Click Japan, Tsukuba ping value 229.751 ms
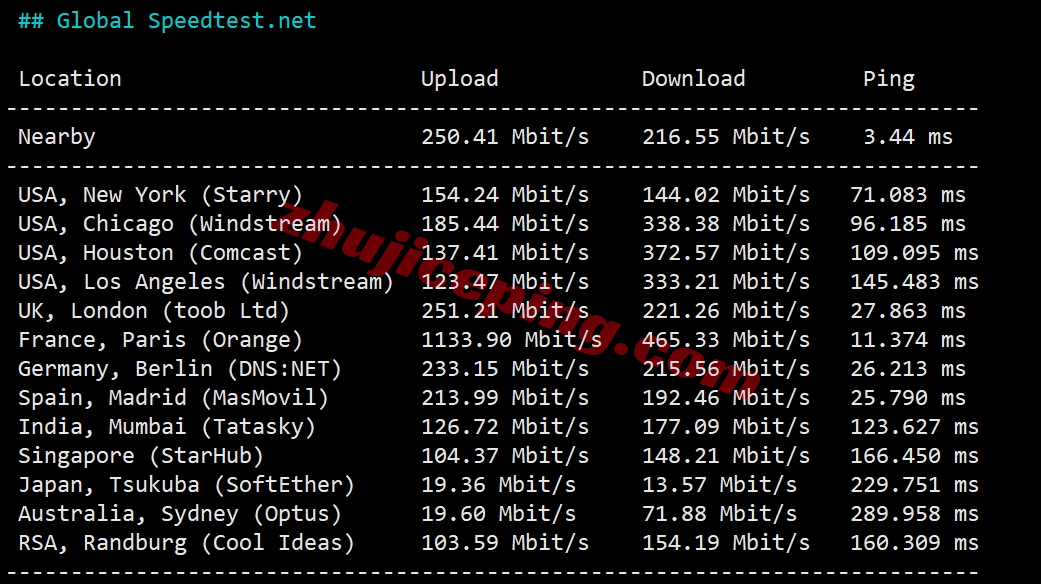 (914, 485)
